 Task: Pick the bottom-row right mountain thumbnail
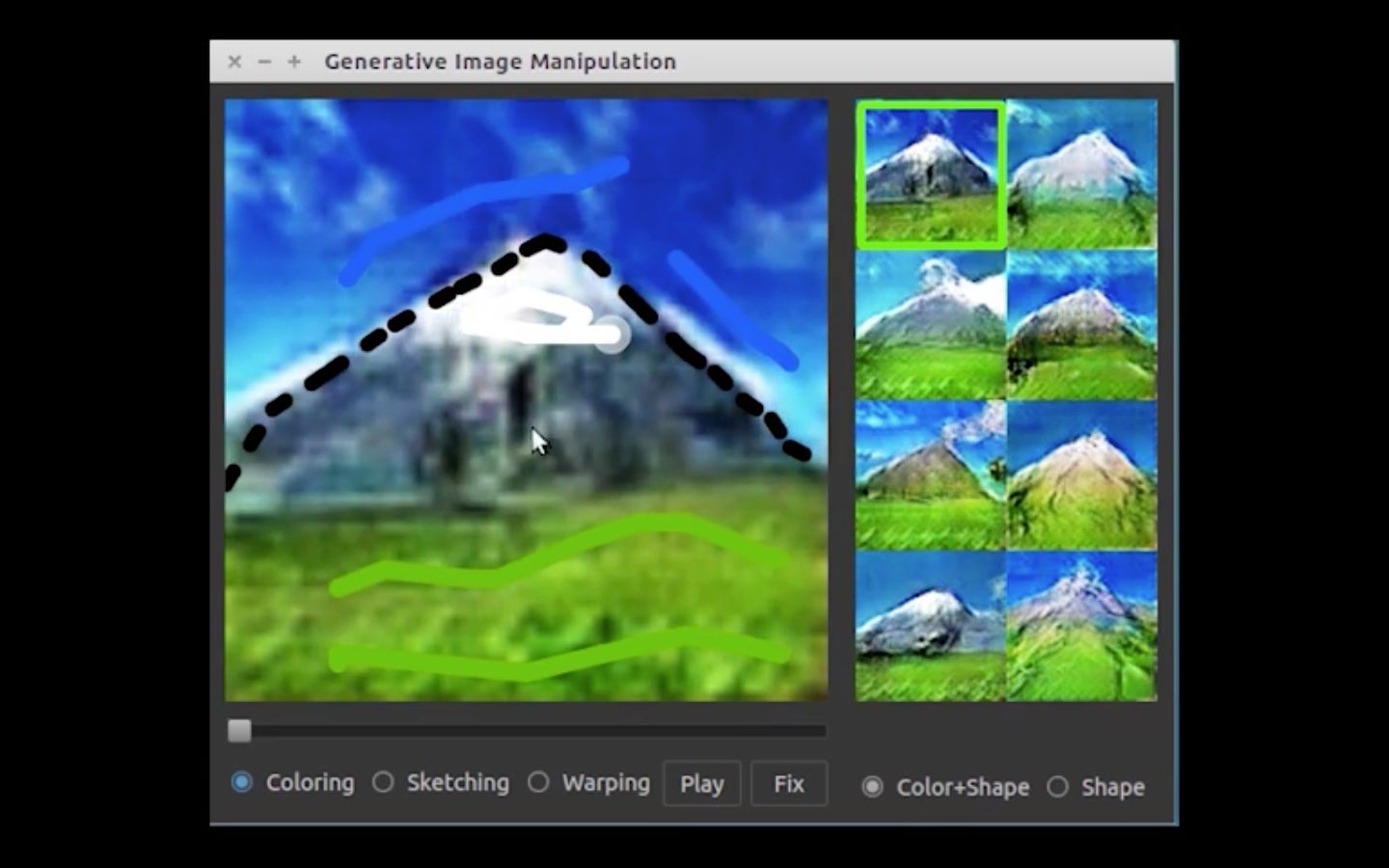[1081, 627]
